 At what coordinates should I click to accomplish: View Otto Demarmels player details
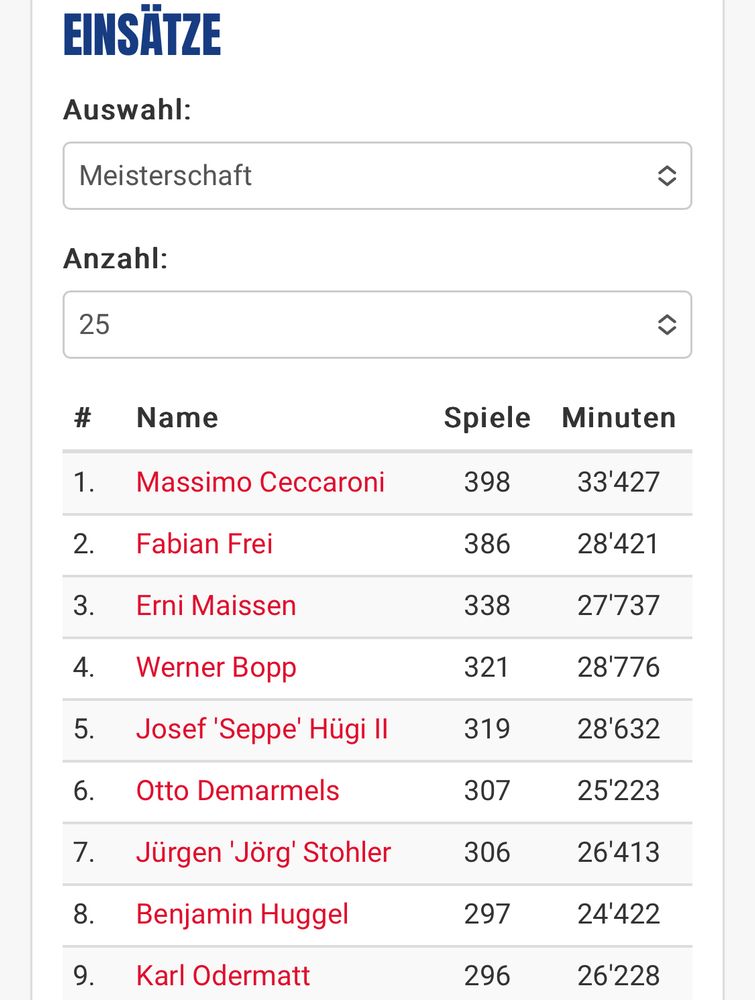click(238, 791)
